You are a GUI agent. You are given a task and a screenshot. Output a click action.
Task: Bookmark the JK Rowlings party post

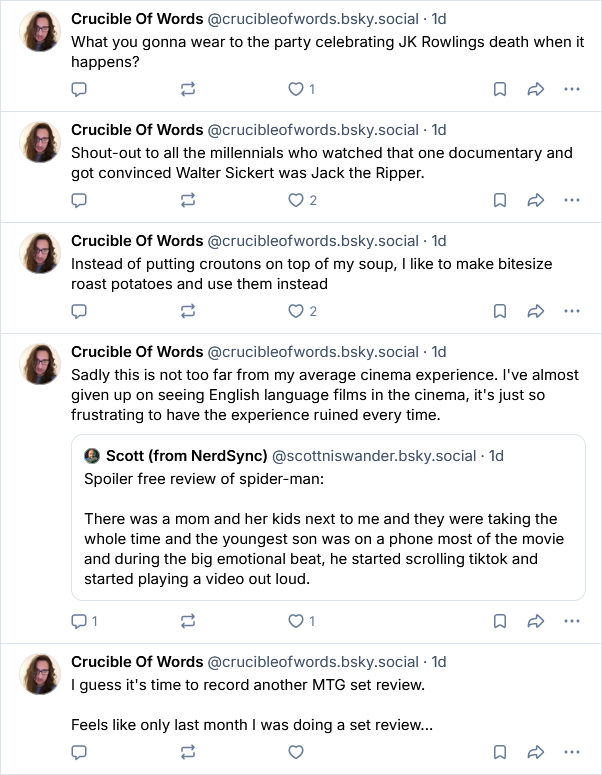click(500, 89)
